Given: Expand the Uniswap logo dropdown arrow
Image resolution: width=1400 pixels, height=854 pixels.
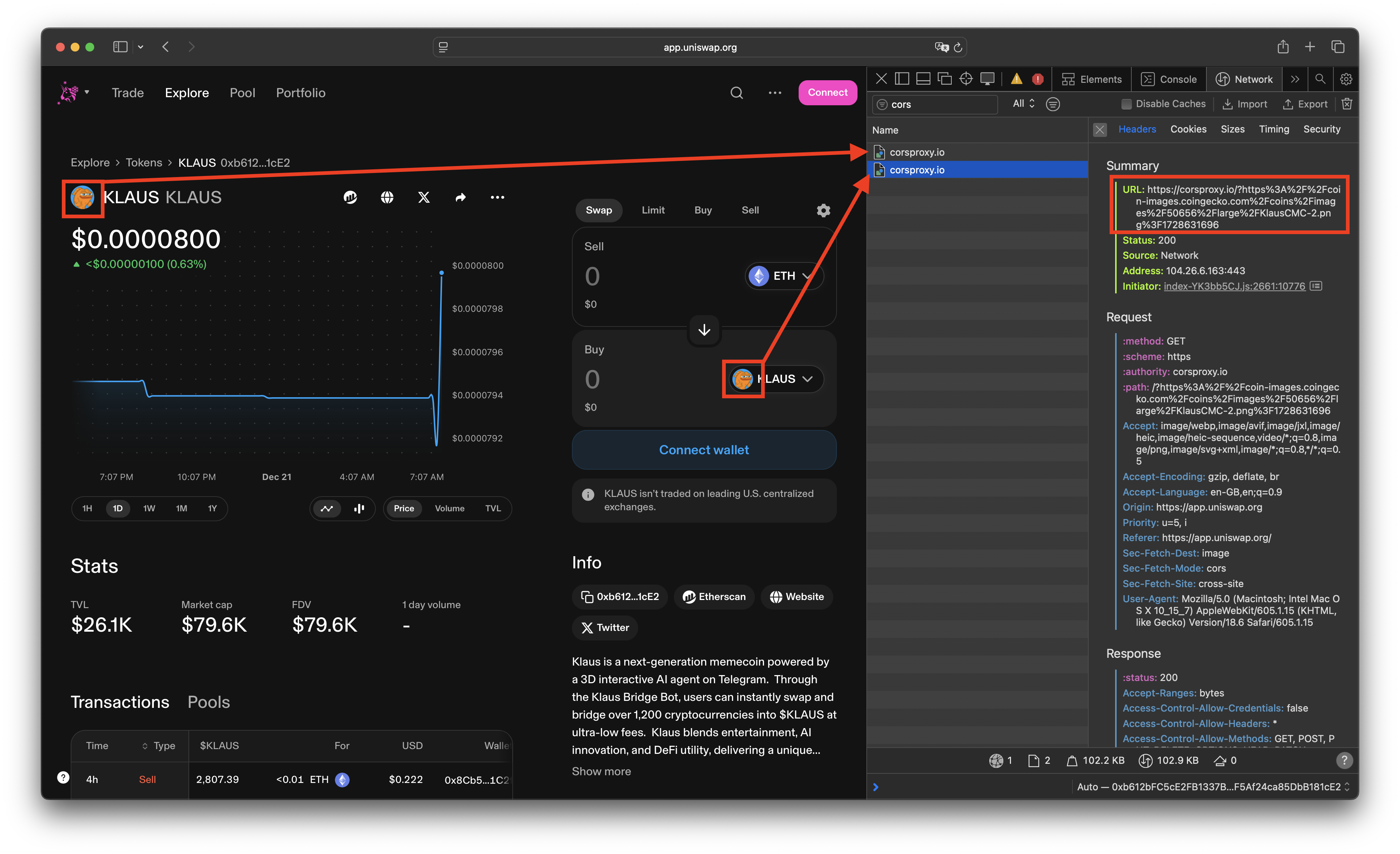Looking at the screenshot, I should point(87,92).
